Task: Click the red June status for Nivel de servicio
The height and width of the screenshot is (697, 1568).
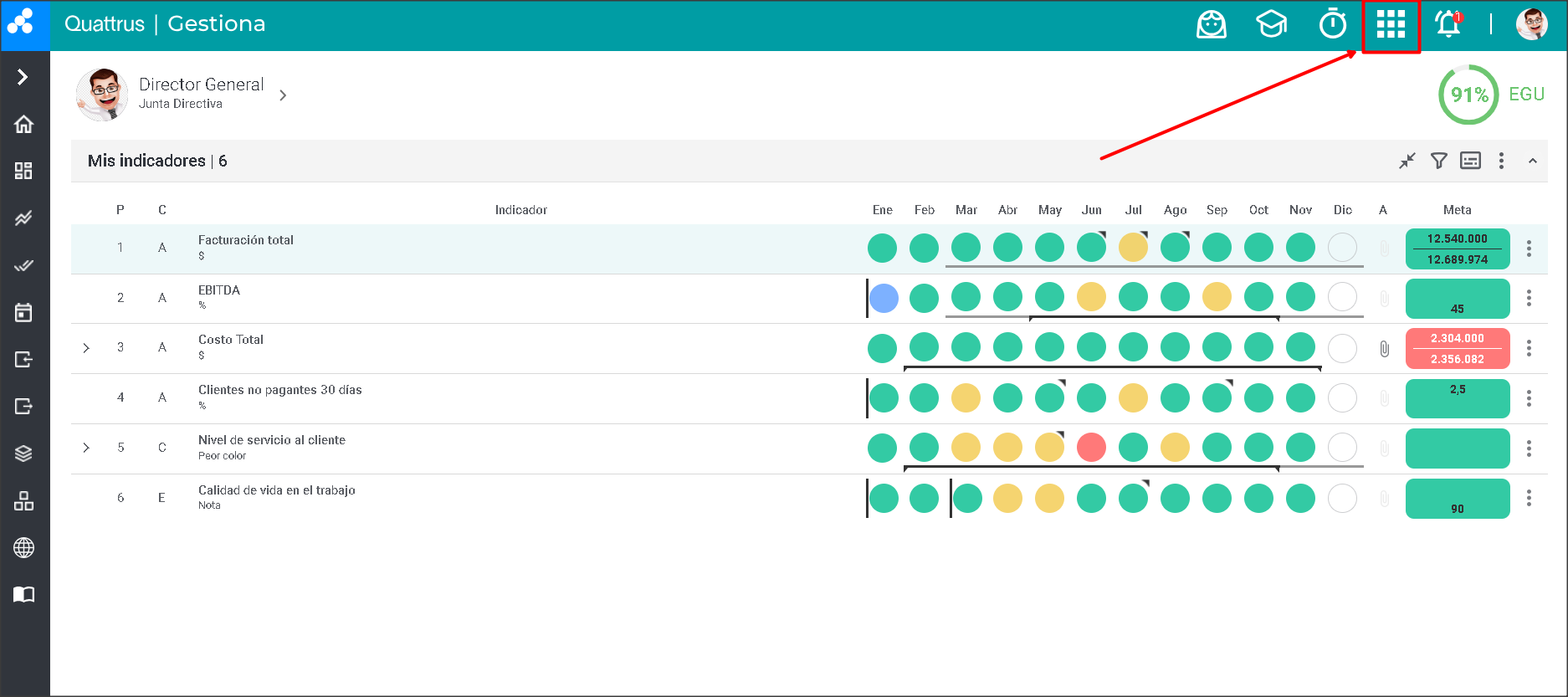Action: click(x=1091, y=448)
